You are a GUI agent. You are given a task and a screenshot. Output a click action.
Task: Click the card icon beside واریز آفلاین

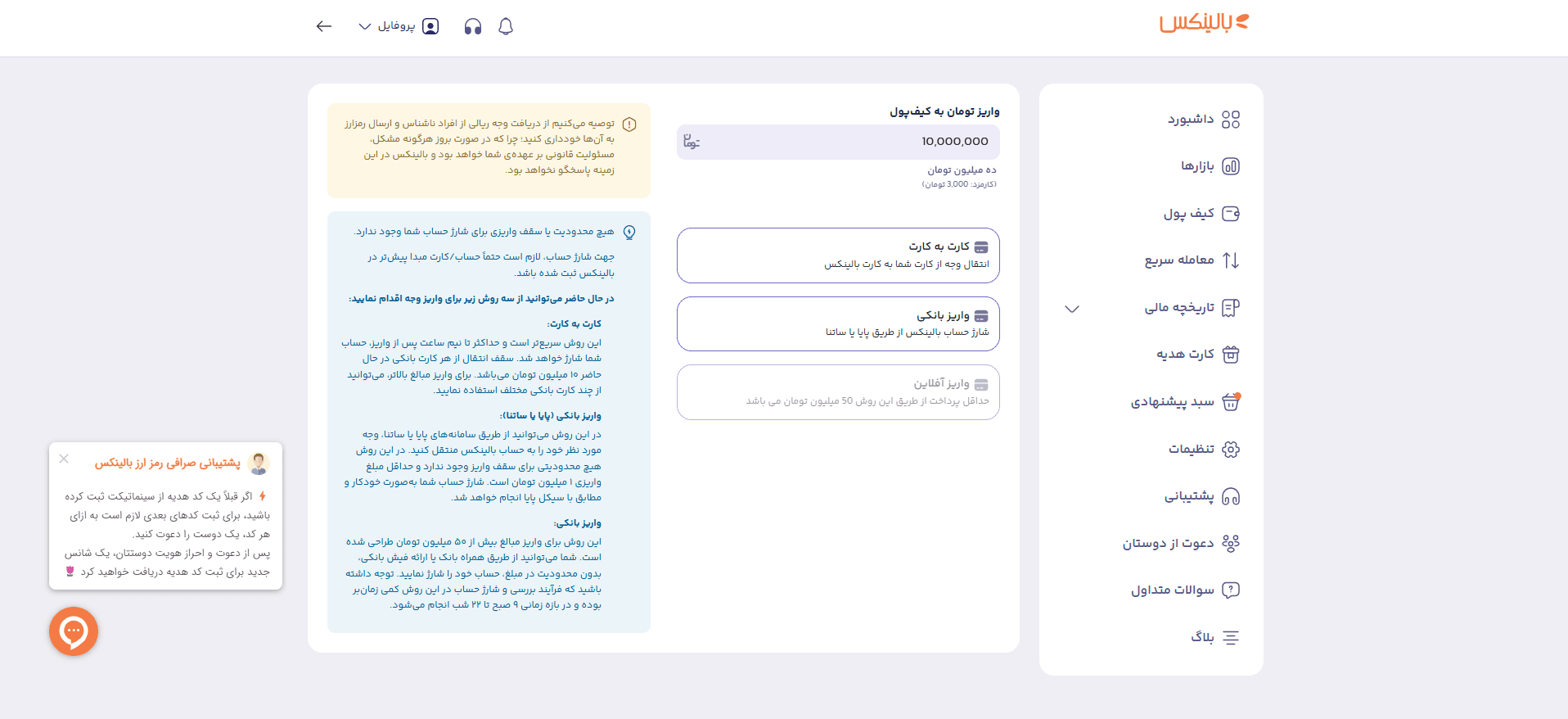(981, 384)
